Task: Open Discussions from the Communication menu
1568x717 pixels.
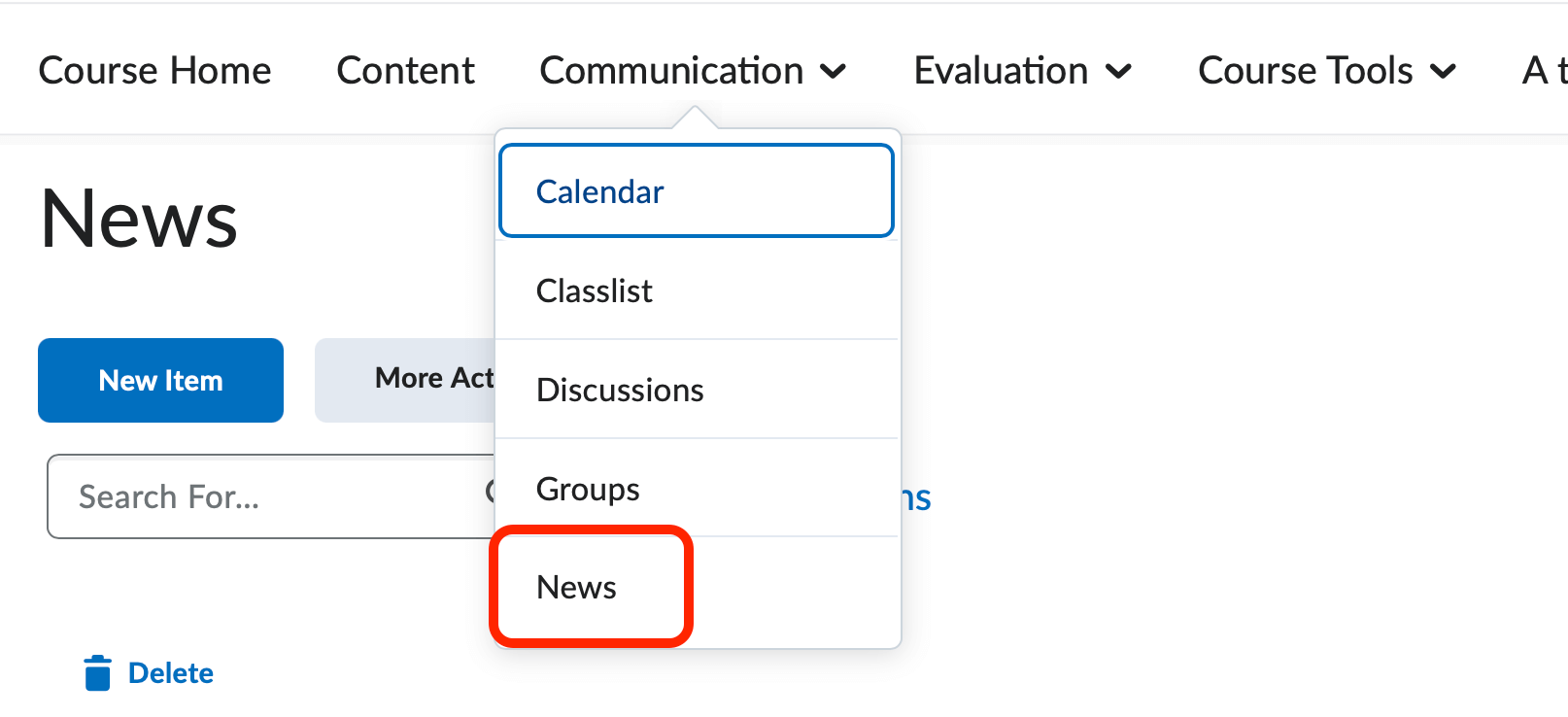Action: coord(620,390)
